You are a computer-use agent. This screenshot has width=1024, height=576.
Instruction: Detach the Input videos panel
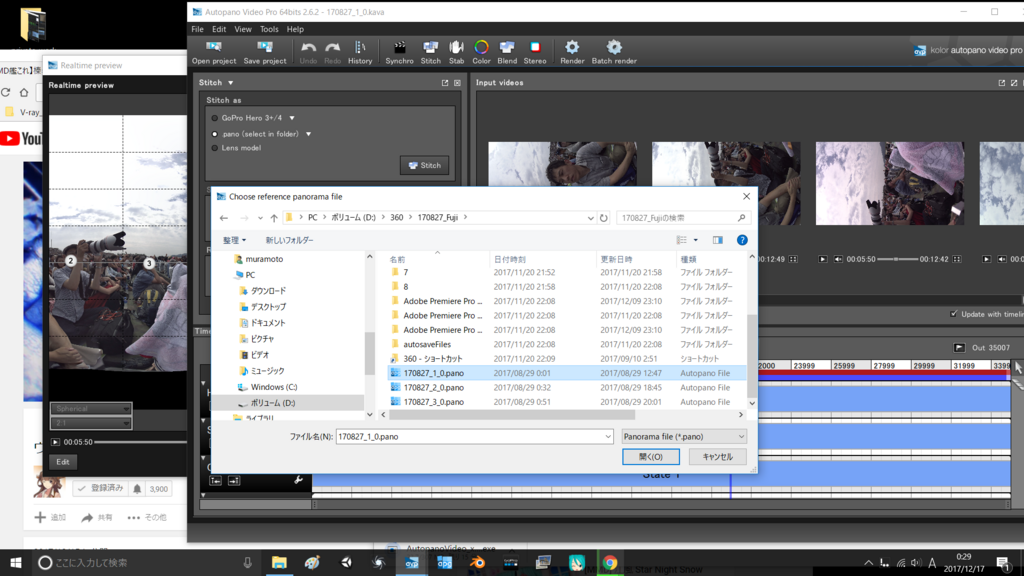tap(1002, 83)
